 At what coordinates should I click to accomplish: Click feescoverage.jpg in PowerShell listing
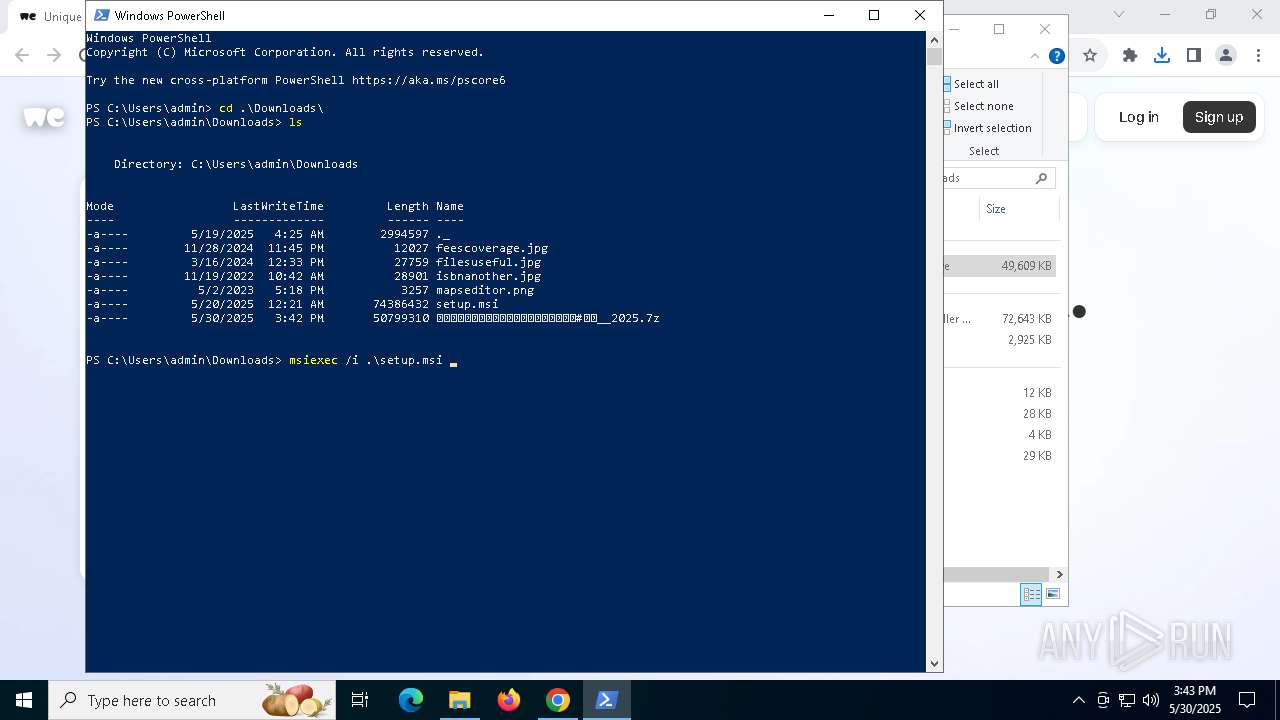coord(492,248)
